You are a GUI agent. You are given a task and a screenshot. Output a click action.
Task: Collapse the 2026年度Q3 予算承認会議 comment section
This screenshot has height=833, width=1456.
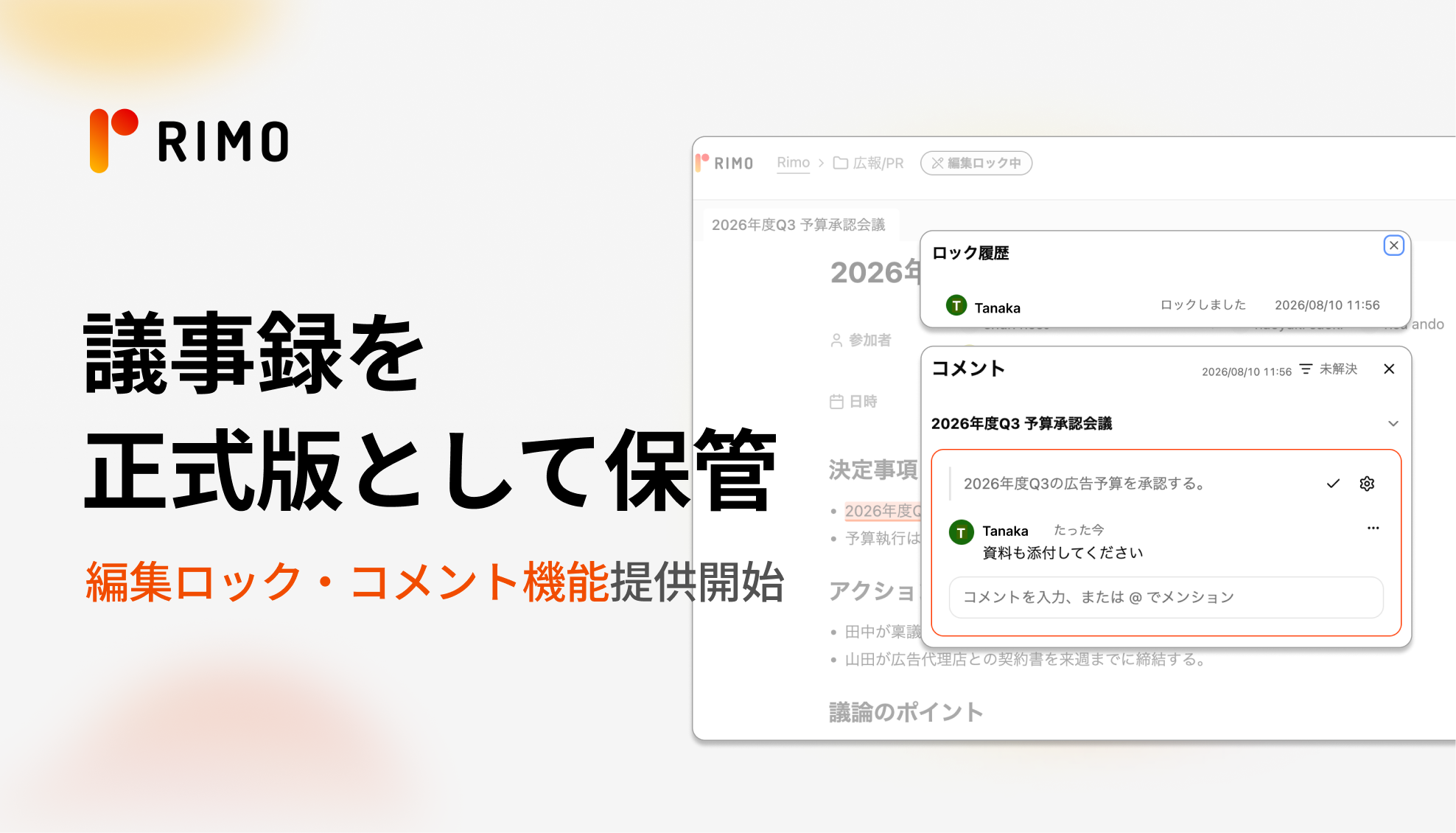(x=1393, y=423)
